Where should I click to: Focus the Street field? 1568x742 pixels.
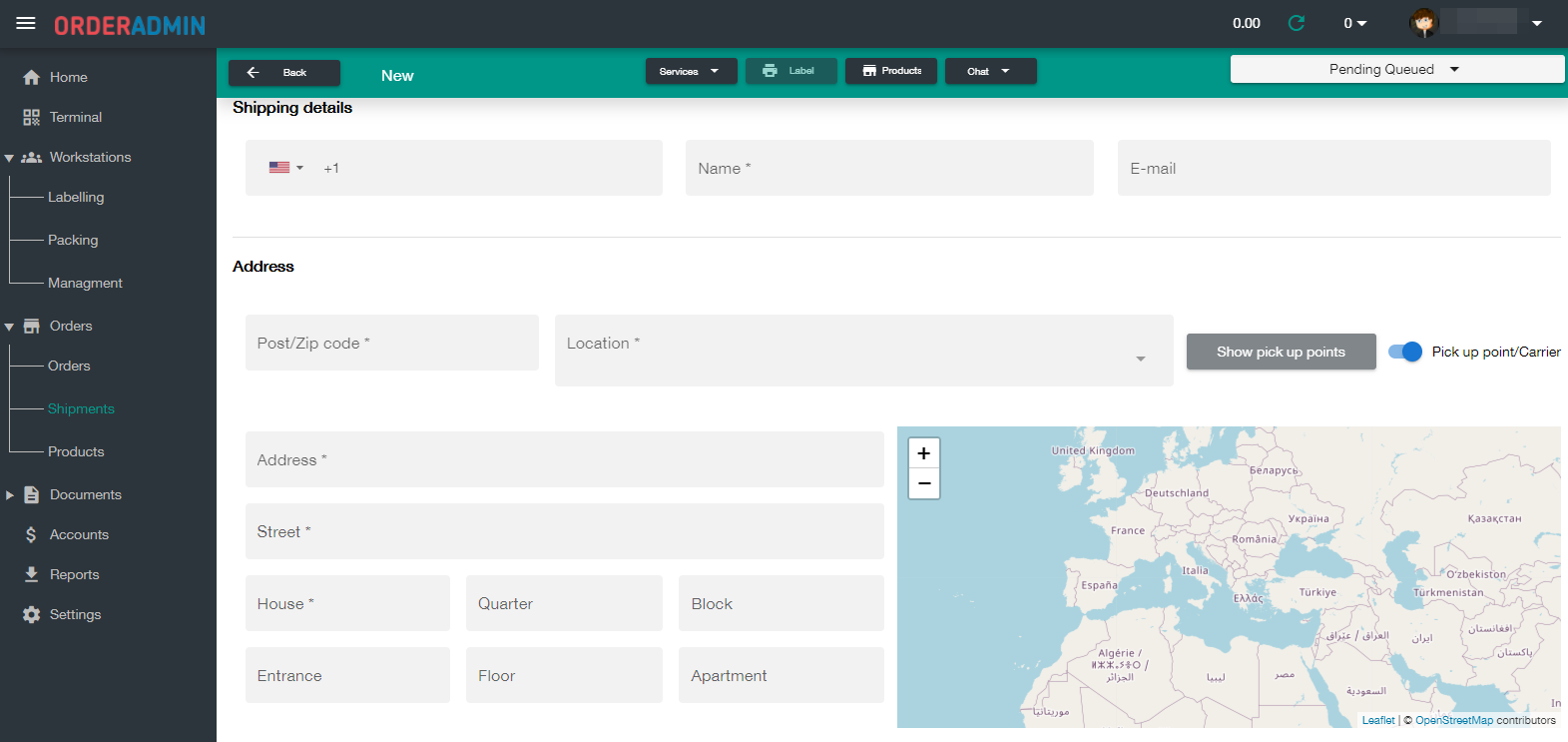coord(564,531)
